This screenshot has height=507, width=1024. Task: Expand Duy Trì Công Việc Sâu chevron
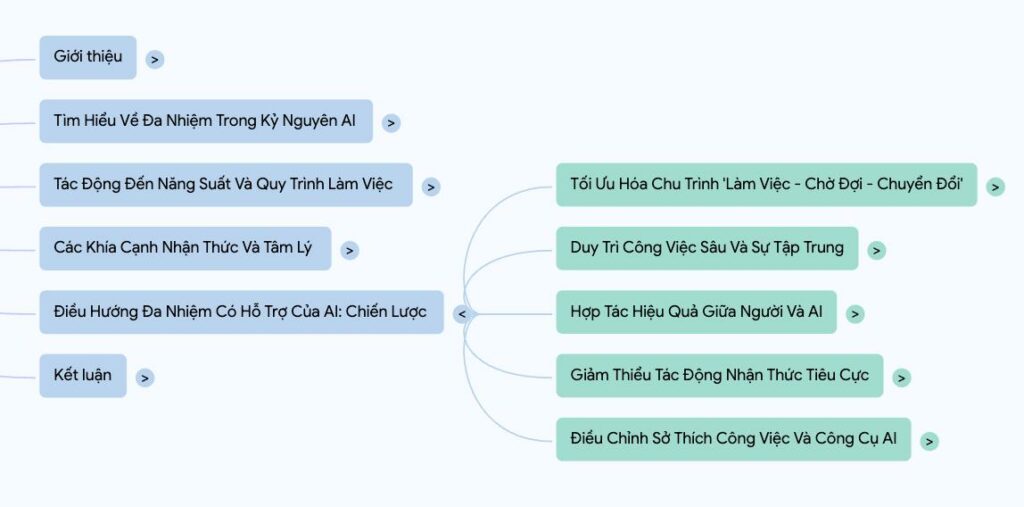876,250
